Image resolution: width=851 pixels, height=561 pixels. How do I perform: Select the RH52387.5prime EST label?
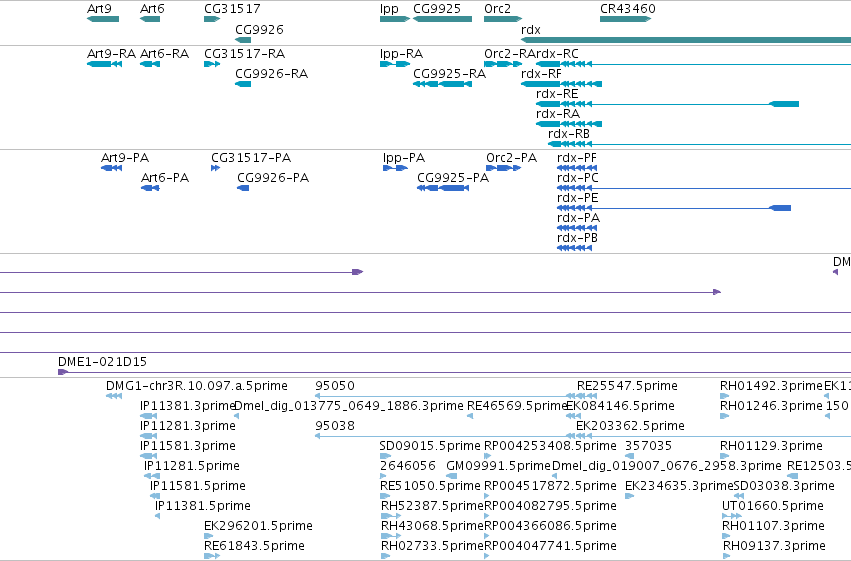click(432, 506)
